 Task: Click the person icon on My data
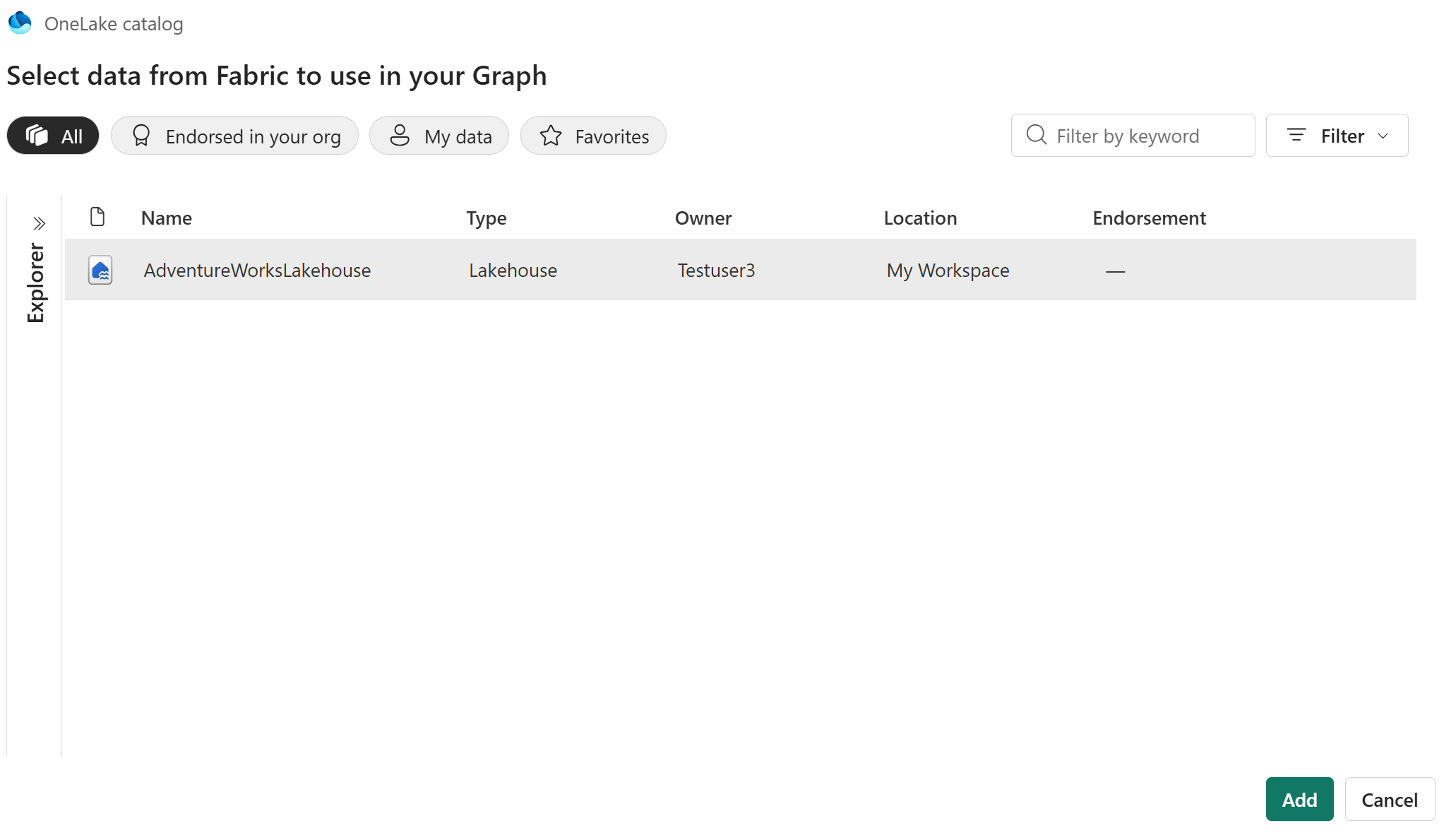coord(400,136)
